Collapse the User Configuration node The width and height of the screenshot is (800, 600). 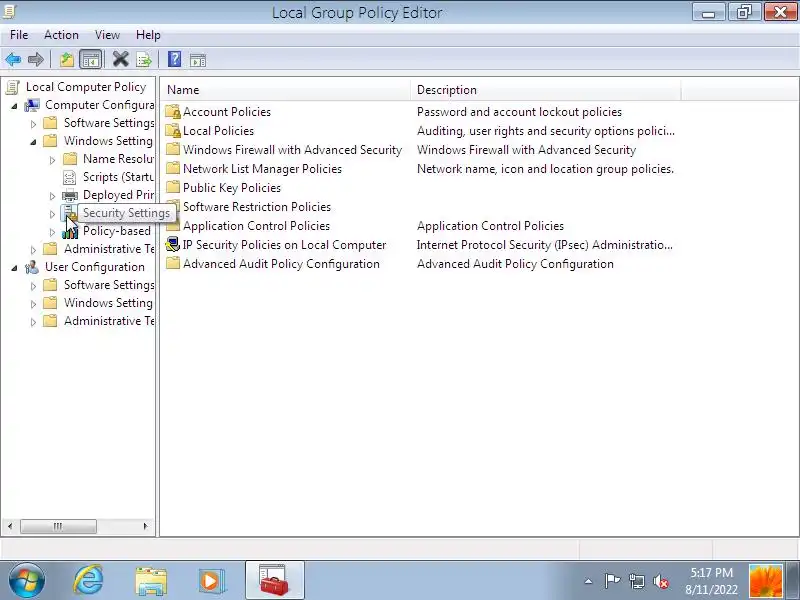click(x=15, y=267)
